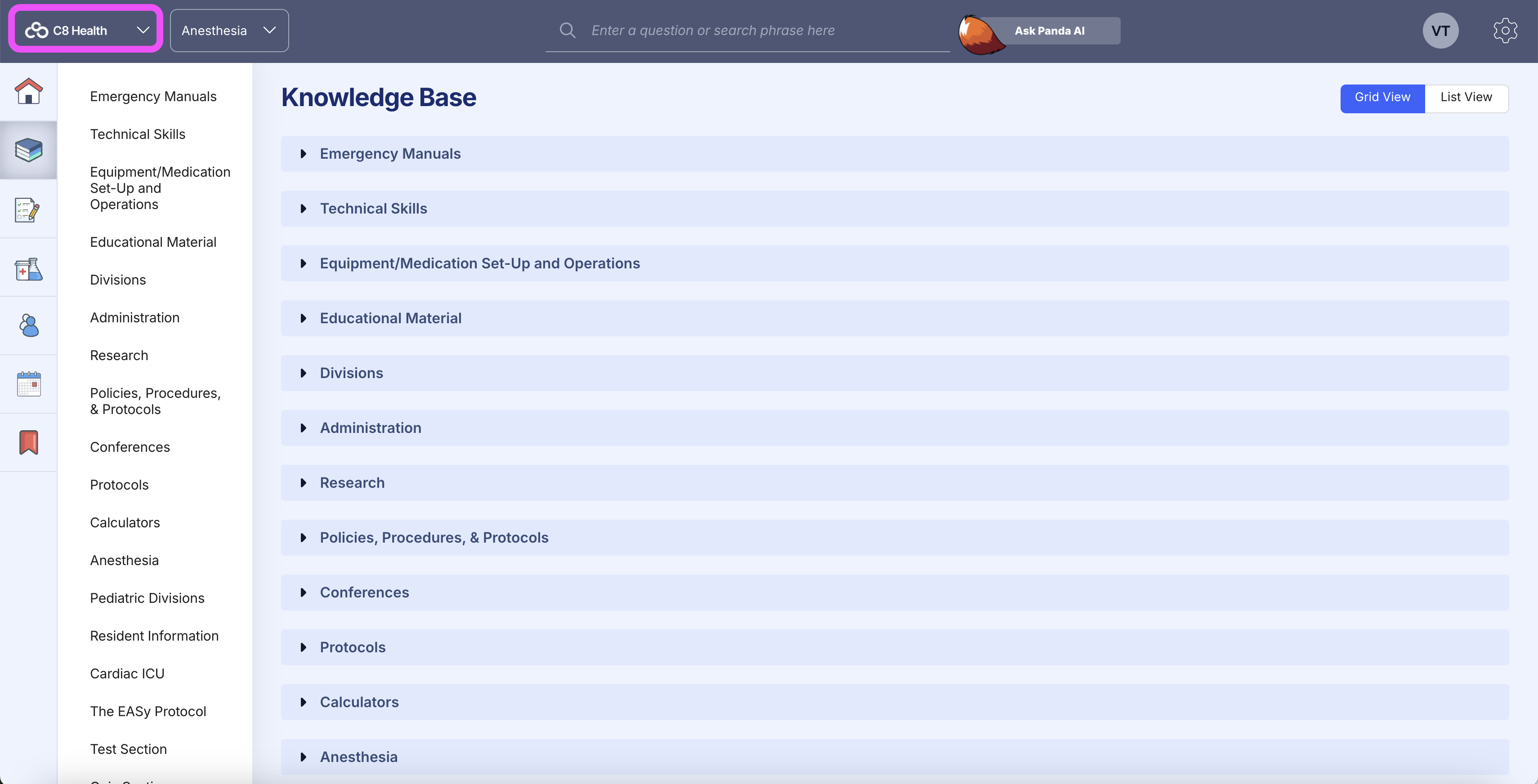Click the Educational Material section title

tap(390, 319)
